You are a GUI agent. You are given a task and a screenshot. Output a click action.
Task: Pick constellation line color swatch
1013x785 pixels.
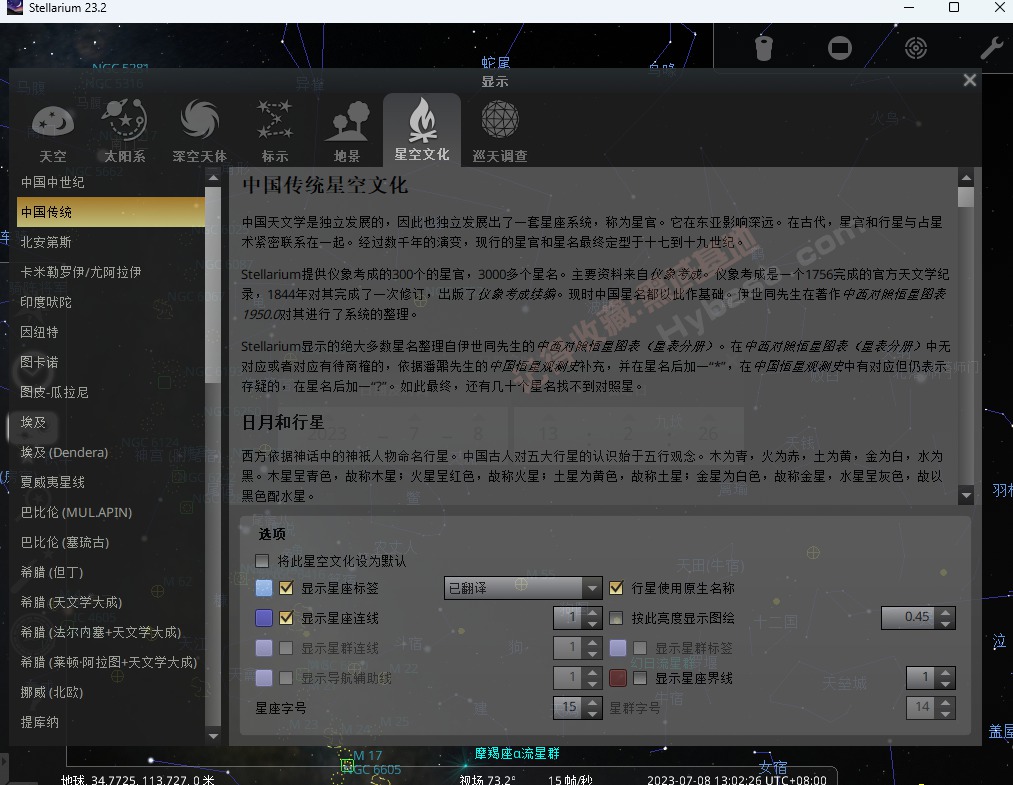point(264,618)
